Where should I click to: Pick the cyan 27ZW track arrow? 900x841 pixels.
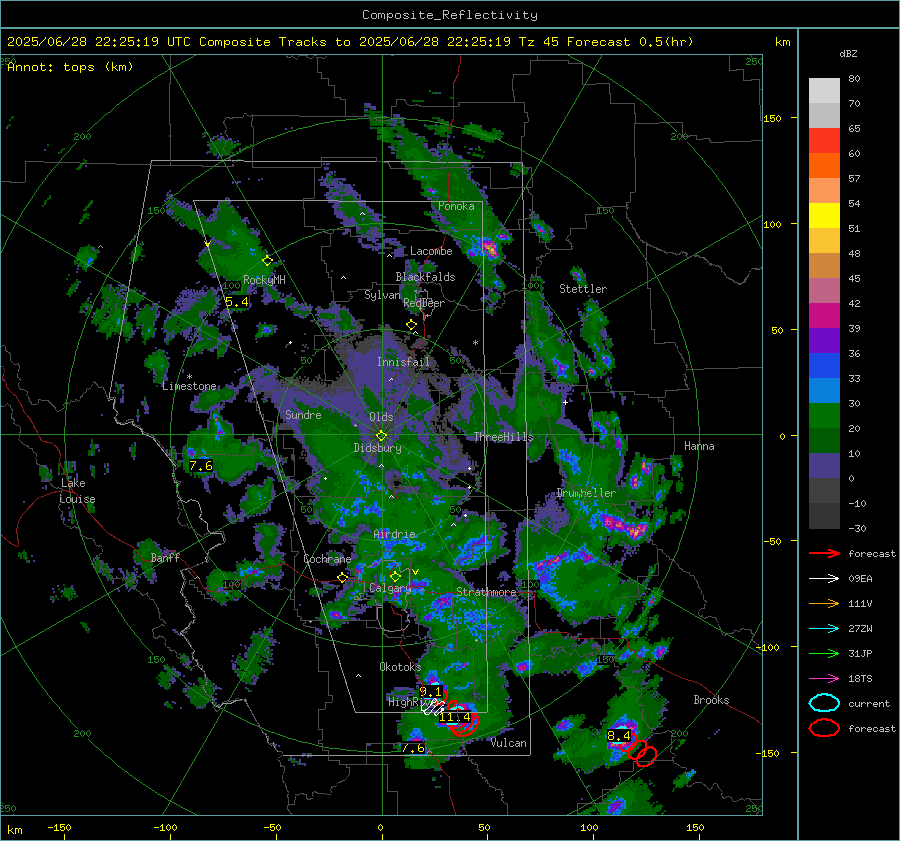tap(824, 629)
